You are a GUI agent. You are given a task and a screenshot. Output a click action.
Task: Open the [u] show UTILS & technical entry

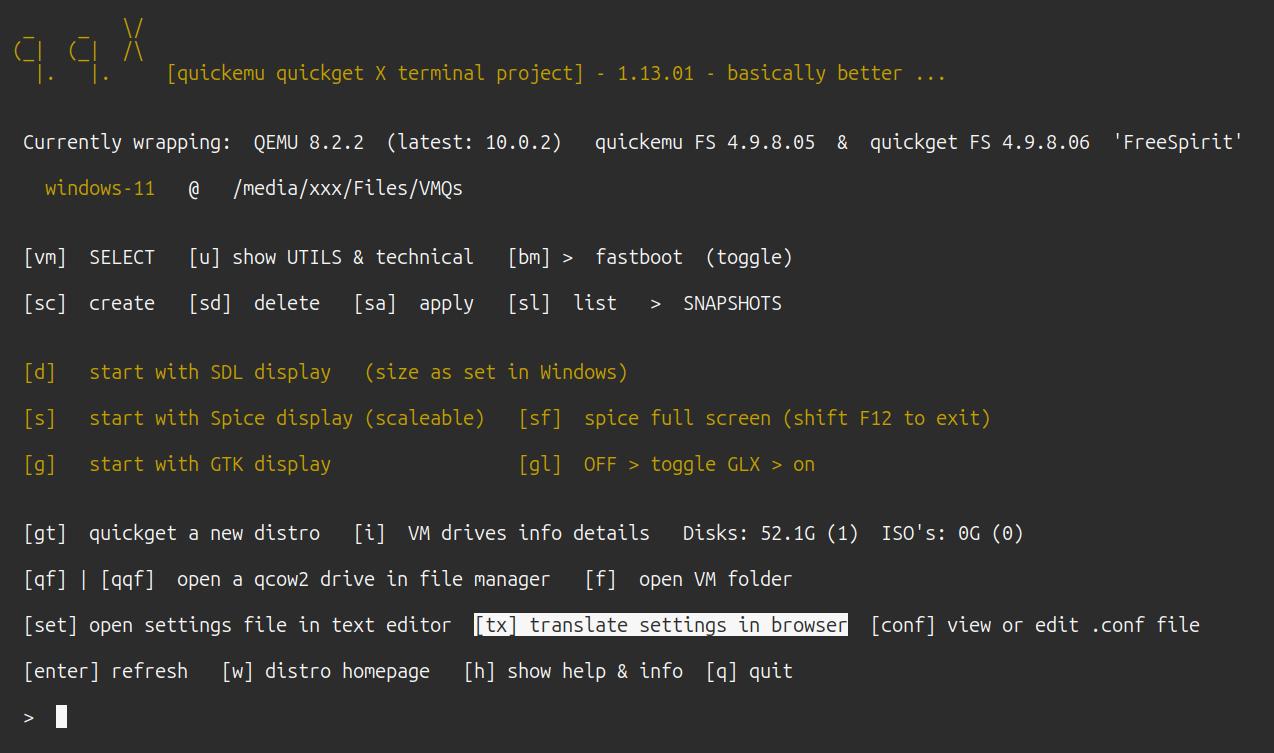coord(331,258)
